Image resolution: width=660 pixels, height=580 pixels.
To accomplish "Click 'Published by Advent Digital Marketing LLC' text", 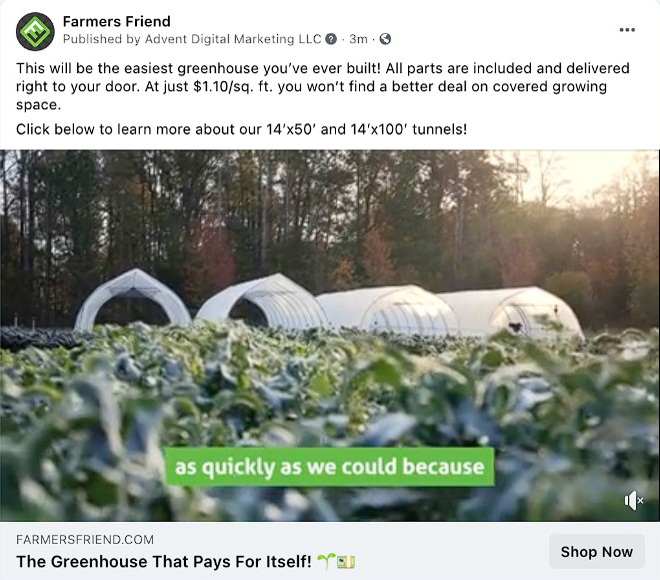I will (192, 39).
